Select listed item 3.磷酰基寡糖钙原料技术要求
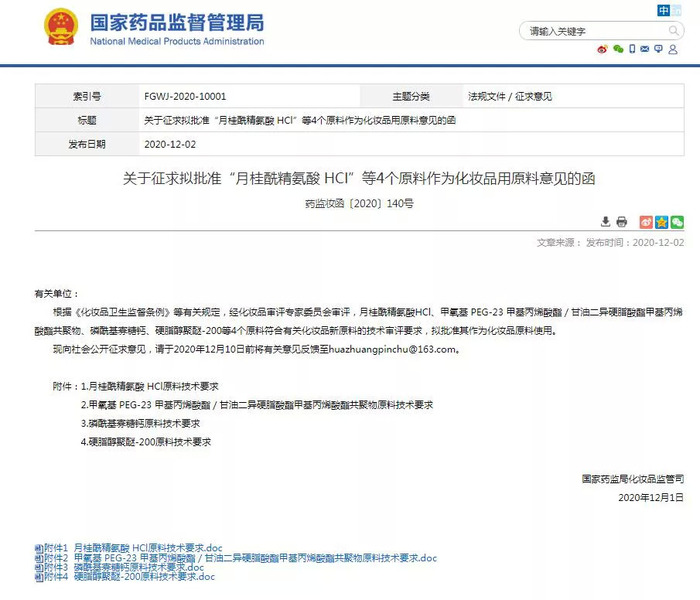 coord(140,423)
